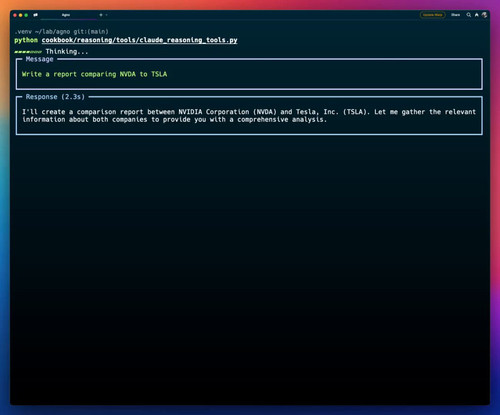This screenshot has width=500, height=415.
Task: Select text 'Write a report comparing NVDA to TSLA'
Action: [94, 74]
